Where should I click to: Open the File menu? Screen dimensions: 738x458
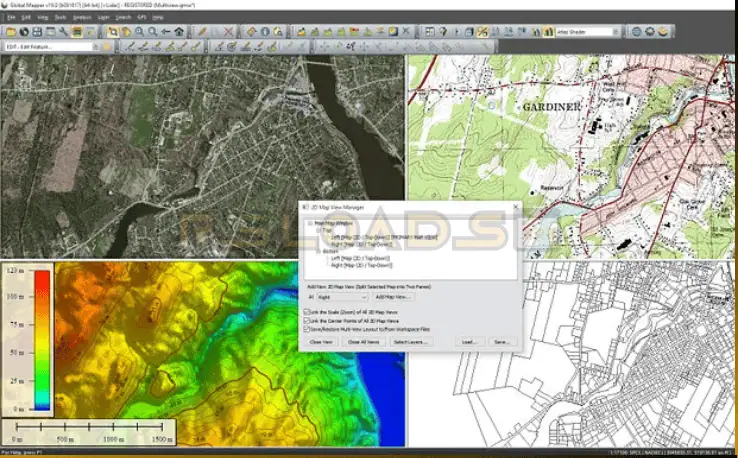[11, 17]
